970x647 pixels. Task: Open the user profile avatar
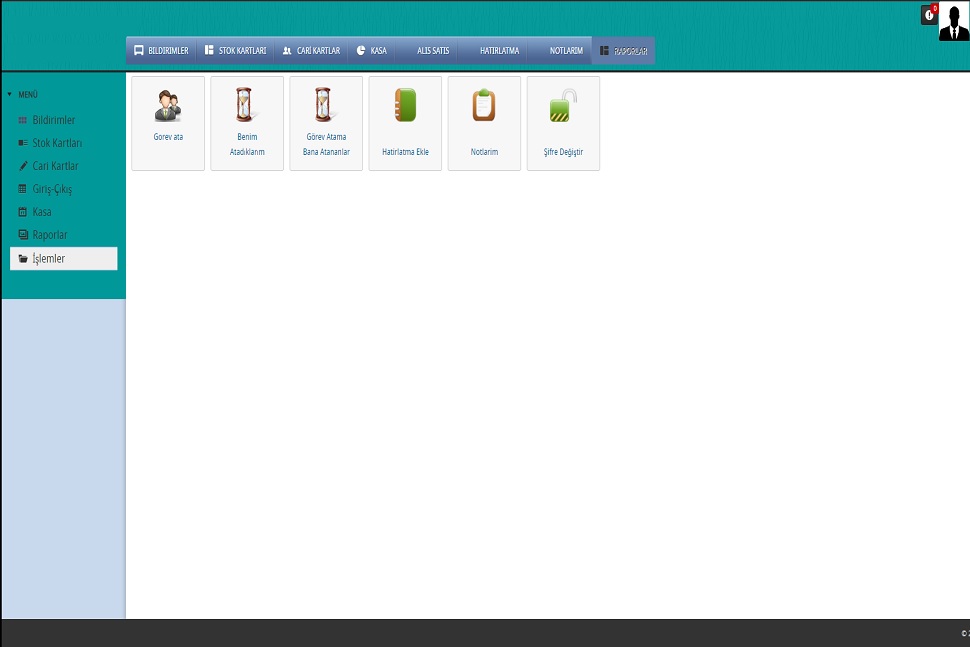tap(954, 21)
